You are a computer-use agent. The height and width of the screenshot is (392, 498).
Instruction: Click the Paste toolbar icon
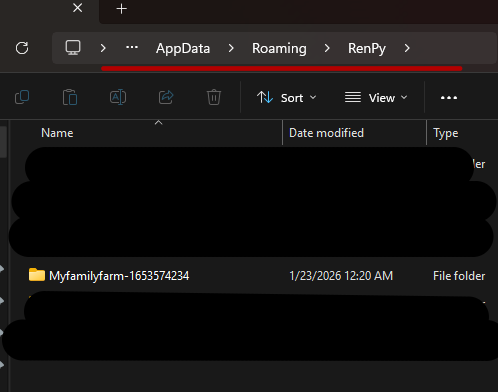coord(70,97)
